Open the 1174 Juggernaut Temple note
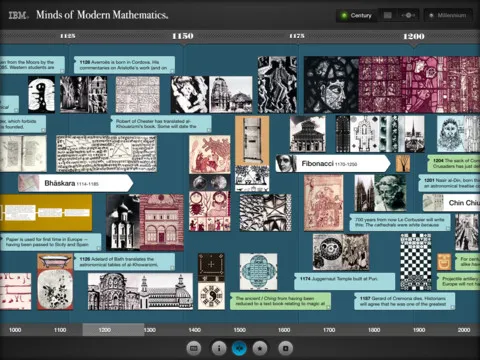This screenshot has width=480, height=360. click(x=345, y=281)
